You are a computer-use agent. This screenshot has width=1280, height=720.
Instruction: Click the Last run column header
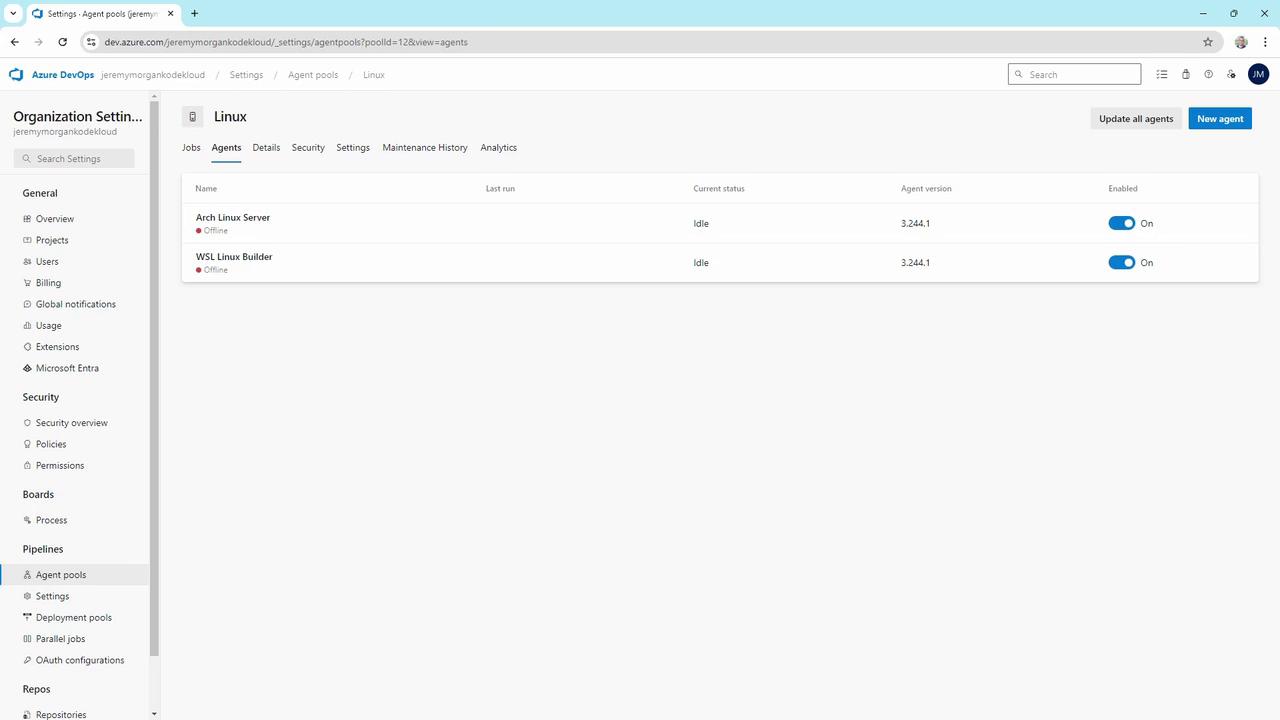coord(500,189)
